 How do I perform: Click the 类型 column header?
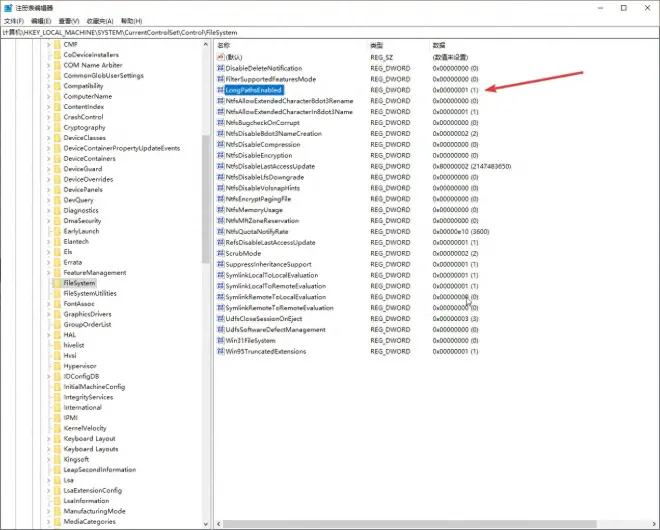click(x=398, y=45)
